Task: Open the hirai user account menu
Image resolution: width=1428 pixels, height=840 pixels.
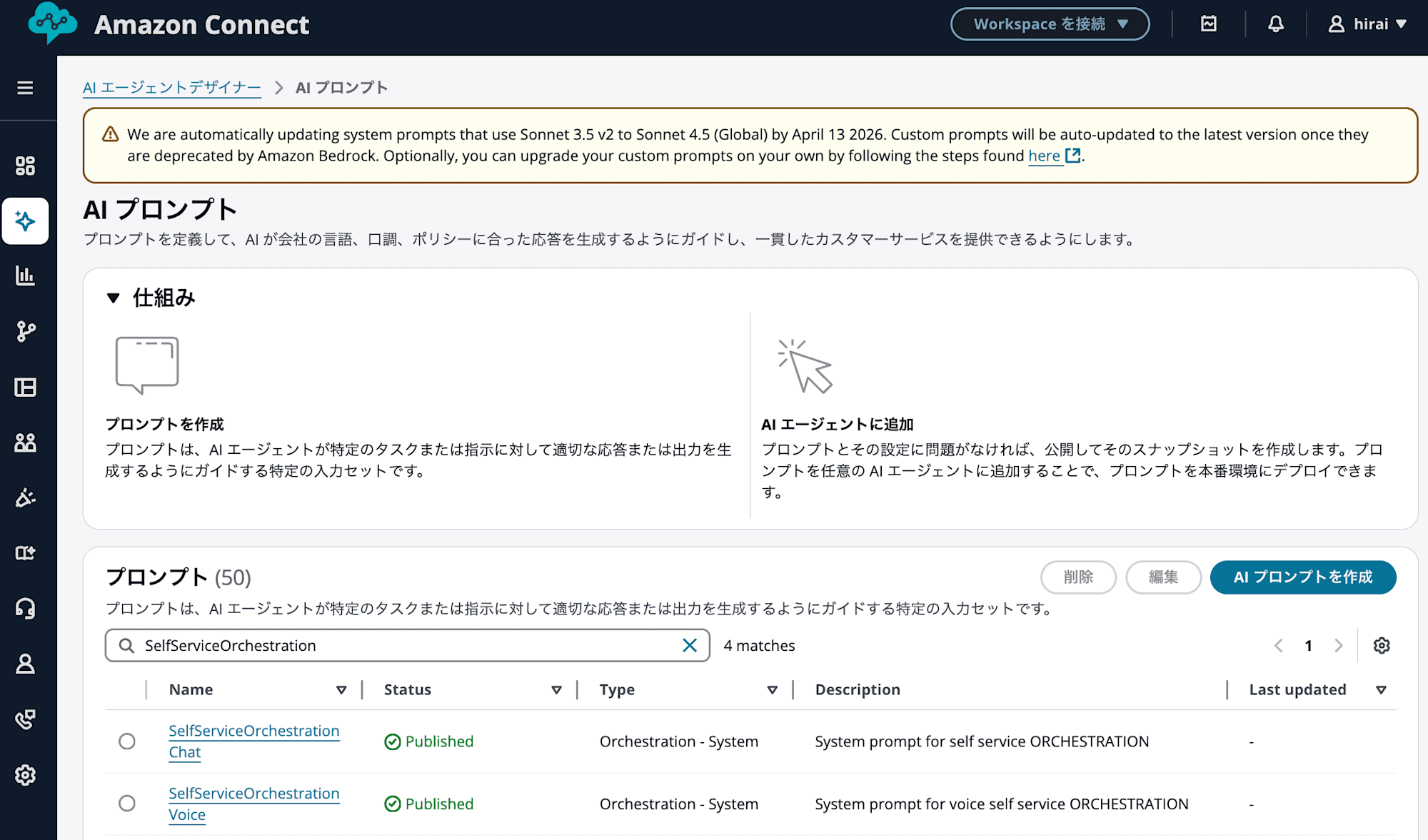Action: 1367,24
